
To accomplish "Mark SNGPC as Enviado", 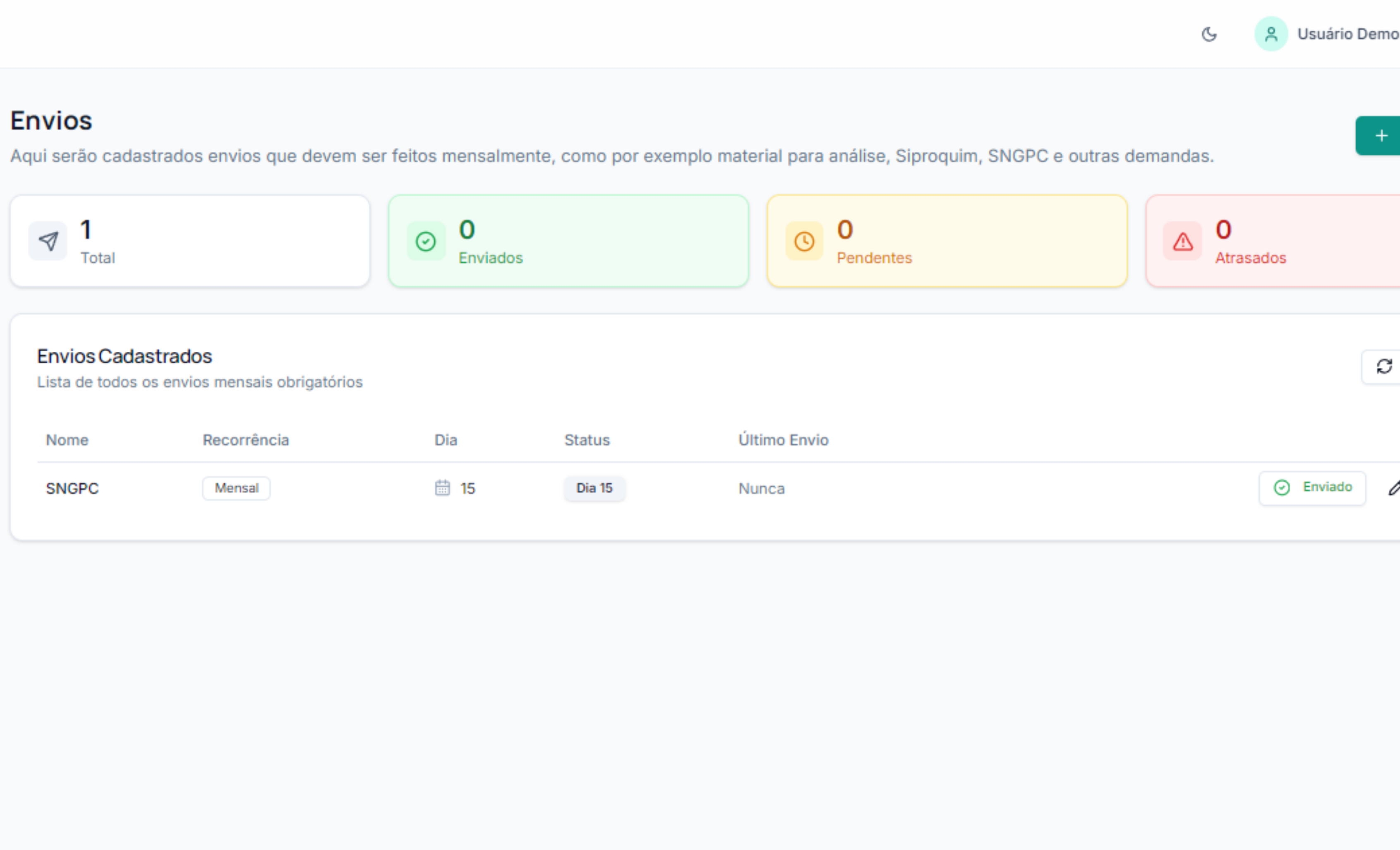I will click(x=1312, y=487).
